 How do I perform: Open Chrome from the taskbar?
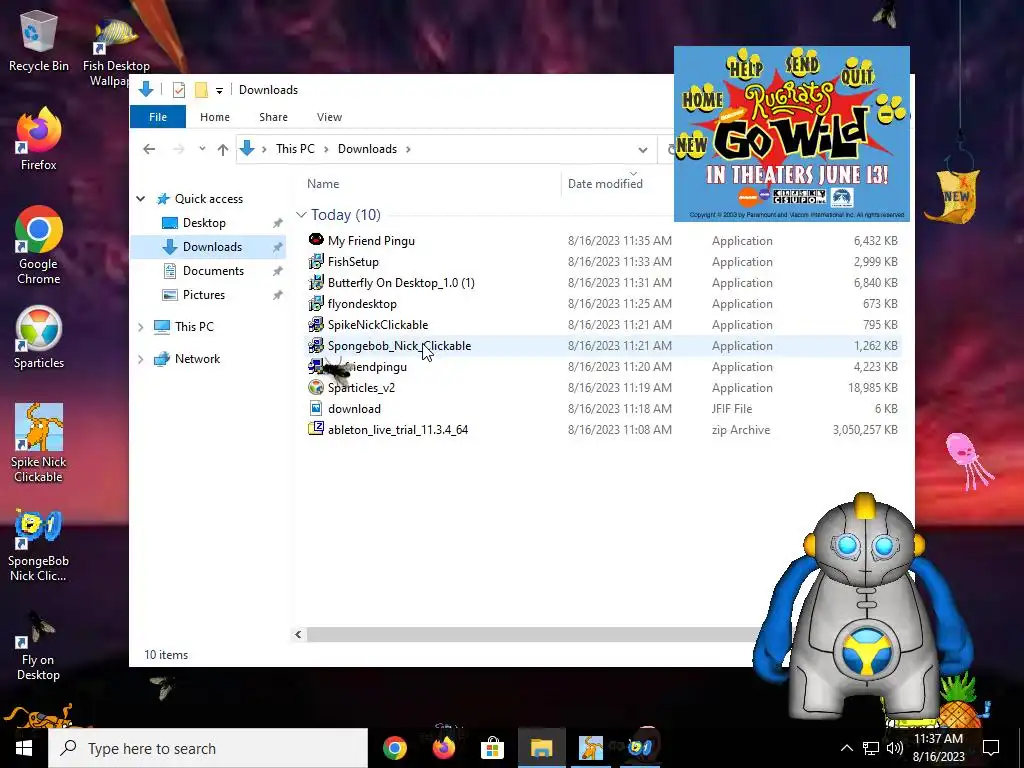(x=394, y=748)
